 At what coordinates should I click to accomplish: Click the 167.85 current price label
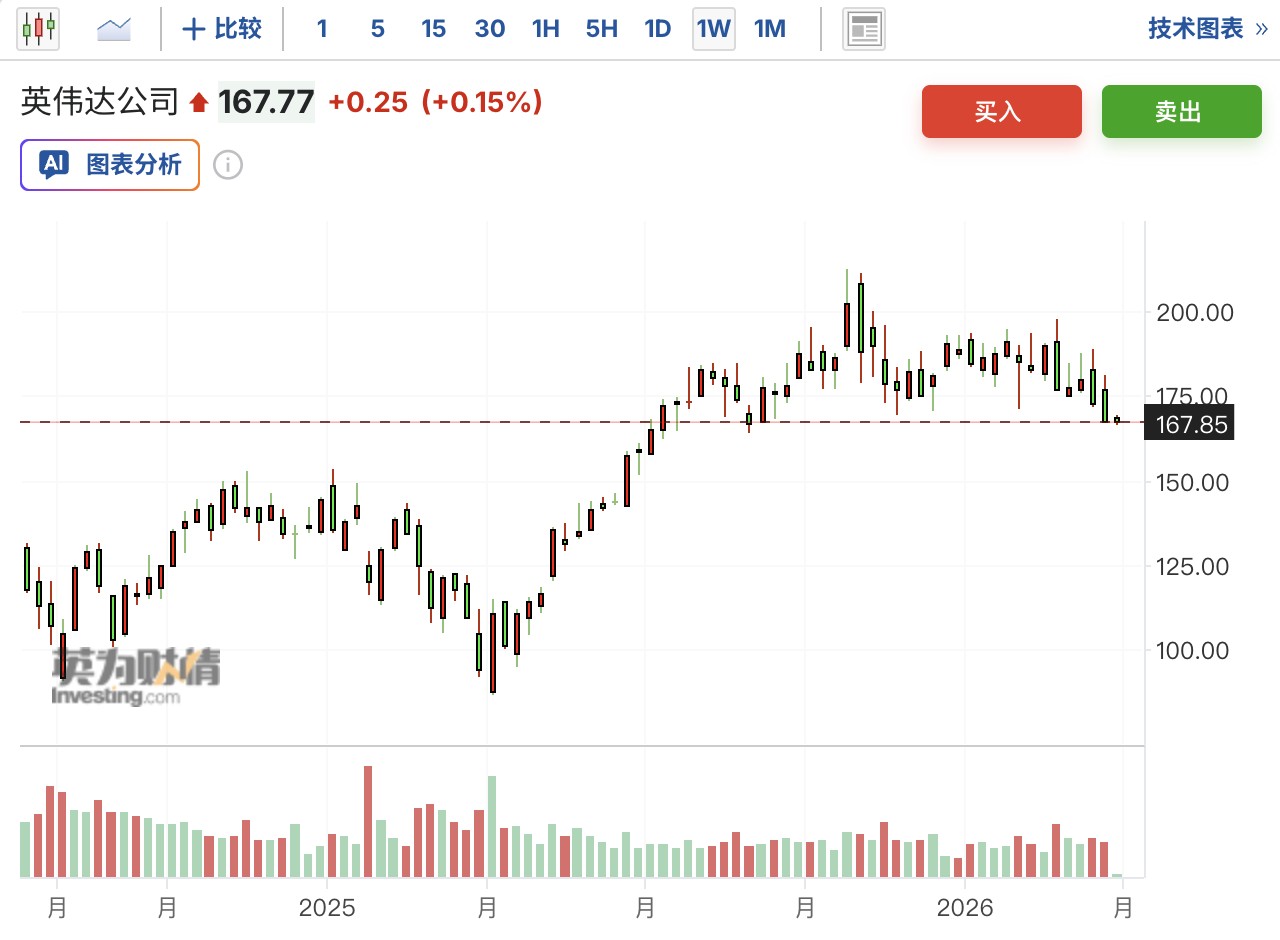[x=1191, y=424]
